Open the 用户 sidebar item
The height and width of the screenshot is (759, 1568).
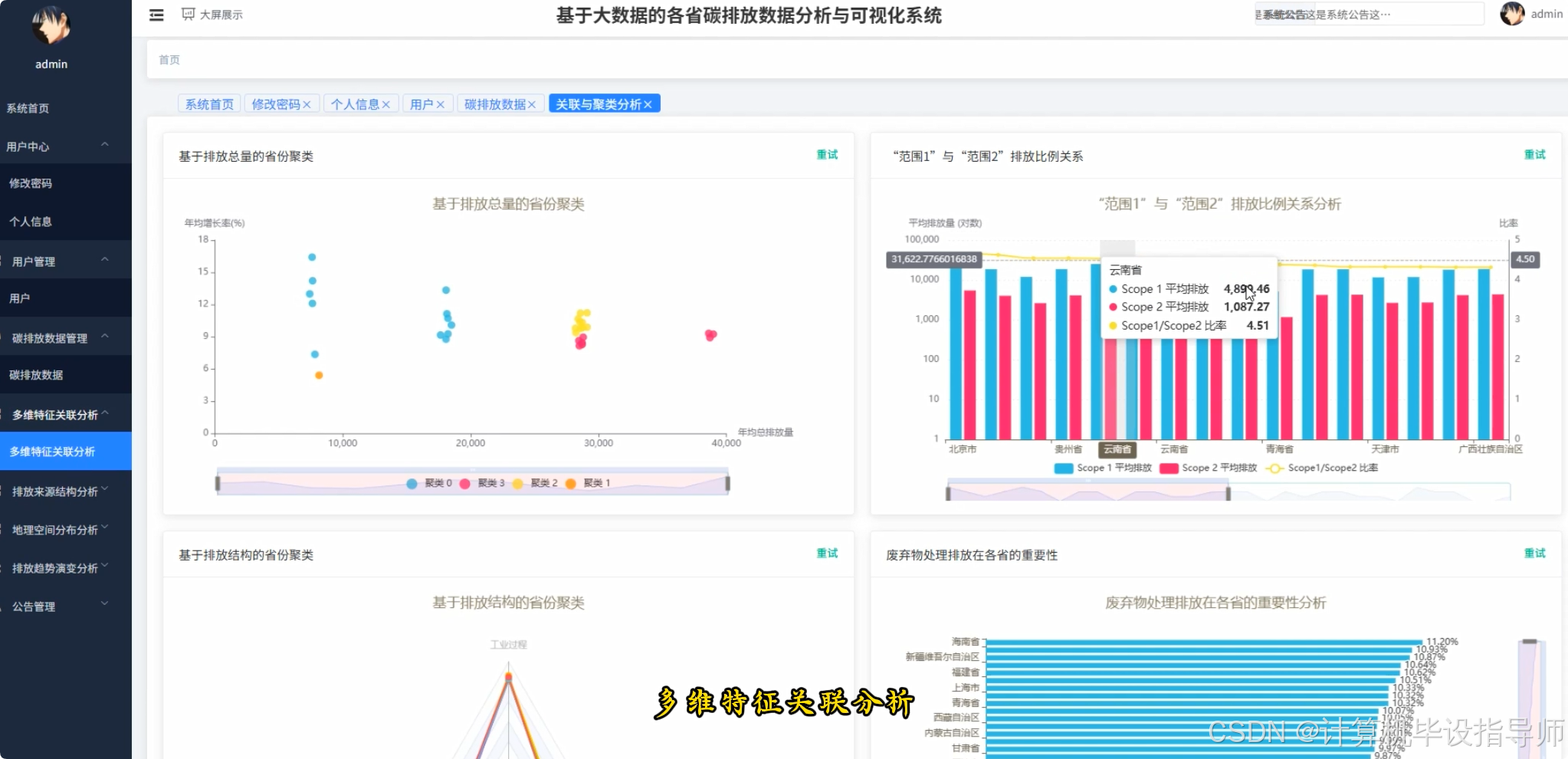[x=66, y=298]
